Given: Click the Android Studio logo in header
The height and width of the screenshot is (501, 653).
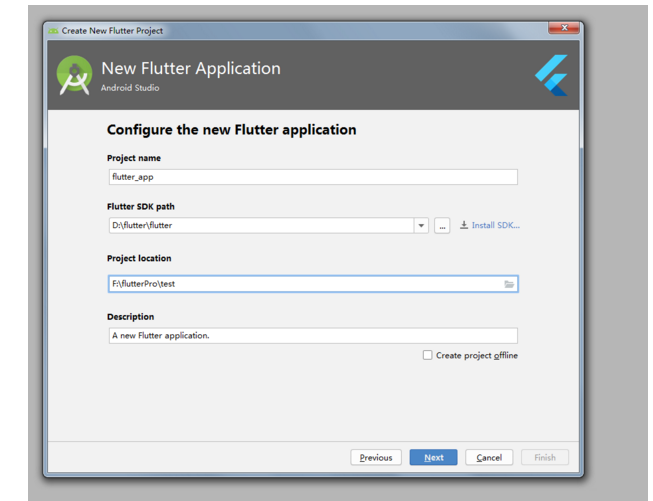Looking at the screenshot, I should (x=75, y=75).
